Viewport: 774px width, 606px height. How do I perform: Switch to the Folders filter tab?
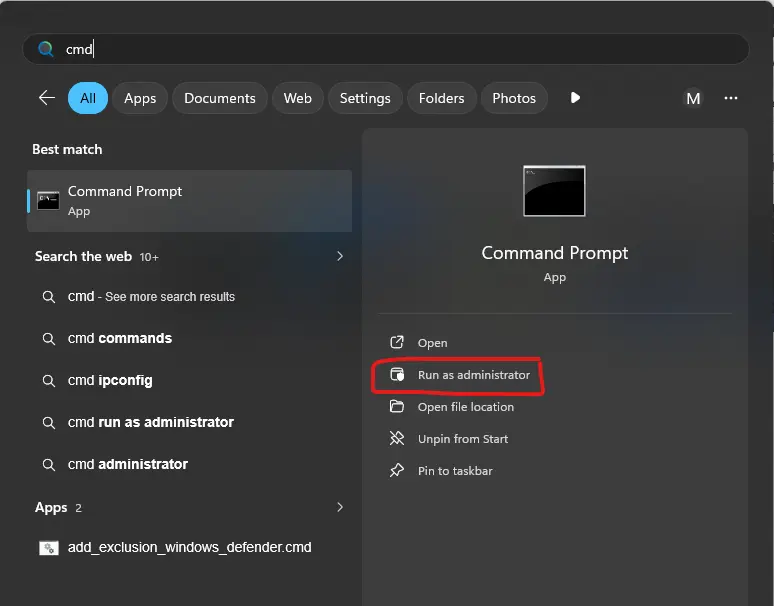pos(442,98)
